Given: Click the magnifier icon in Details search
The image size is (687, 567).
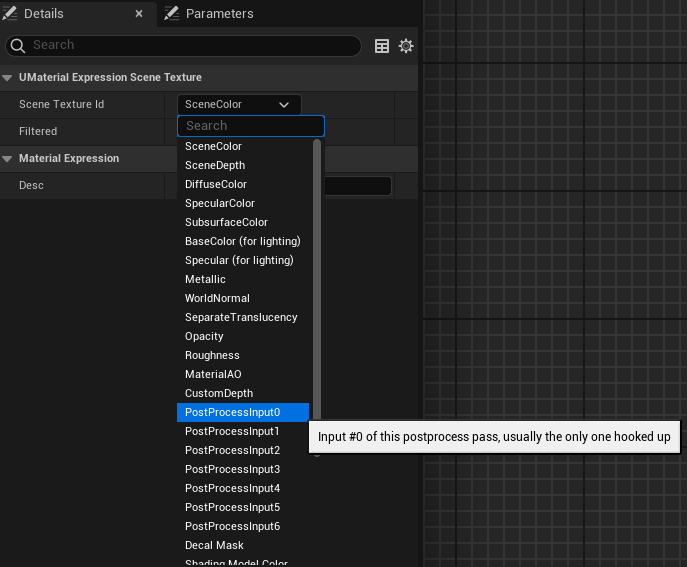Looking at the screenshot, I should (x=17, y=45).
